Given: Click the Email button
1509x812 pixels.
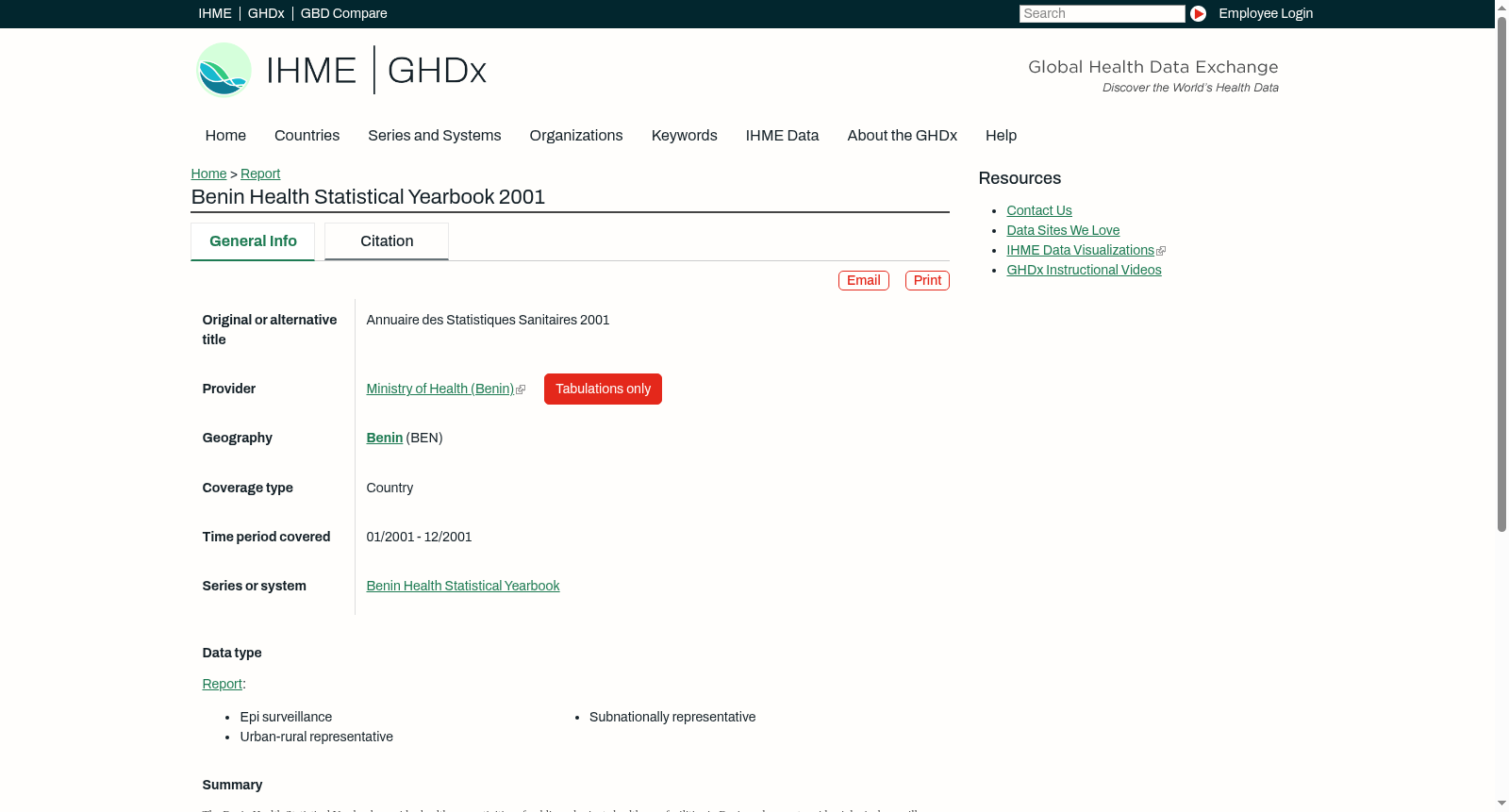Looking at the screenshot, I should coord(864,280).
